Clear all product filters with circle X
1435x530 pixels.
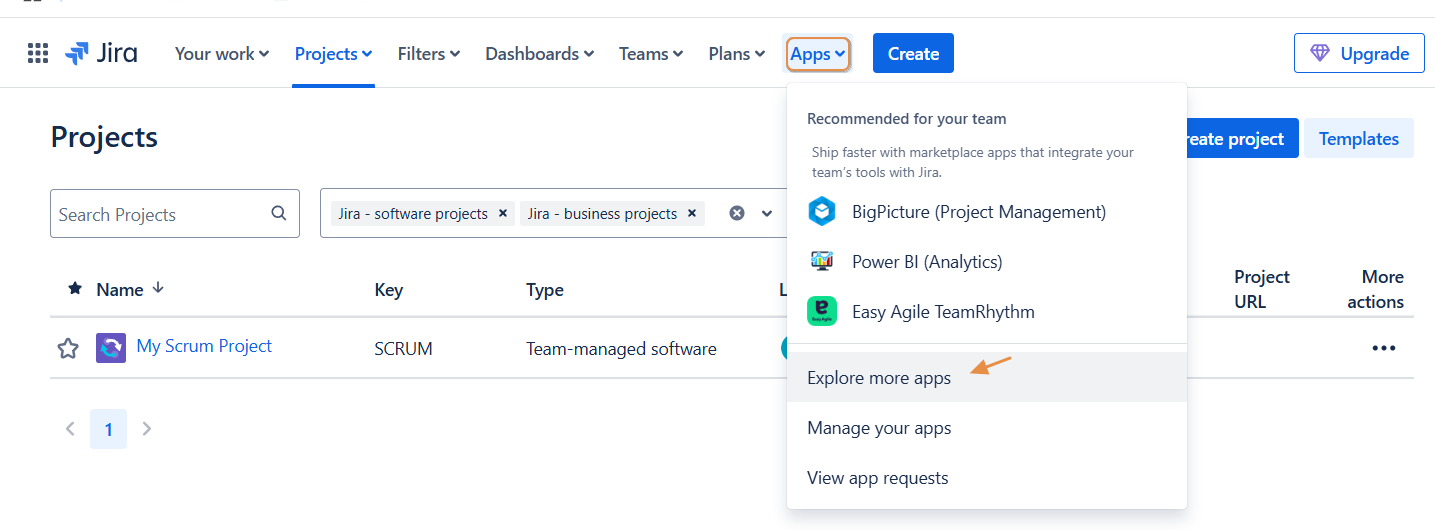[x=737, y=213]
